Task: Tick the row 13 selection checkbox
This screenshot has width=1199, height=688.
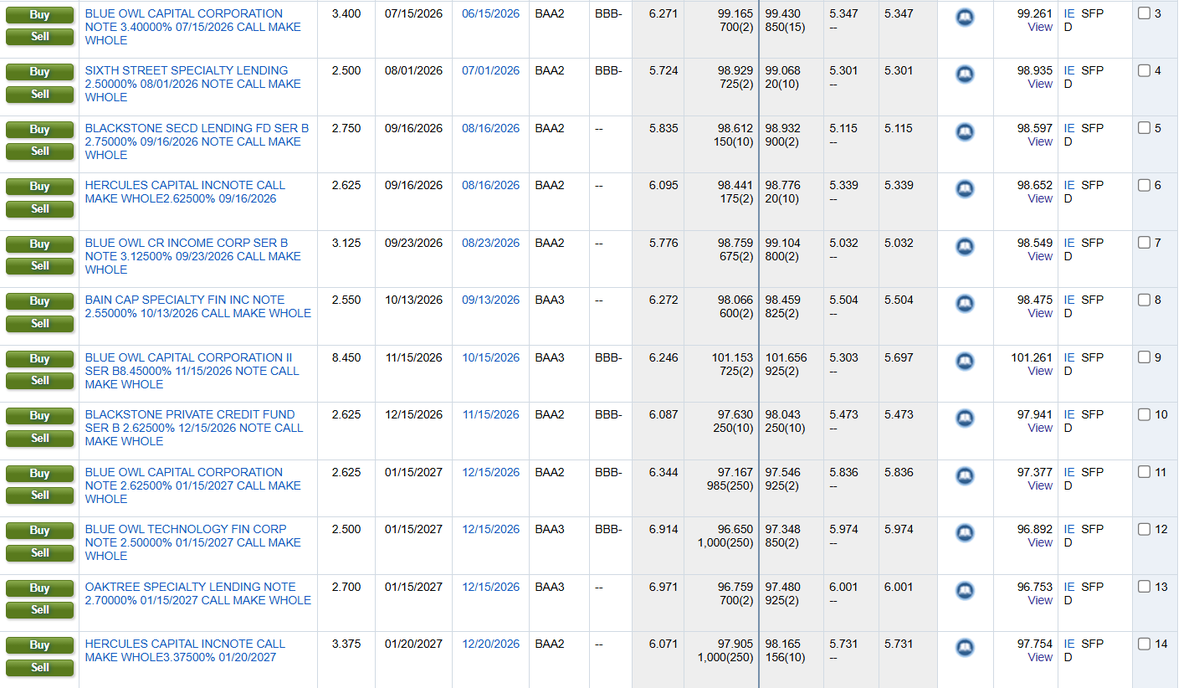Action: [1144, 586]
